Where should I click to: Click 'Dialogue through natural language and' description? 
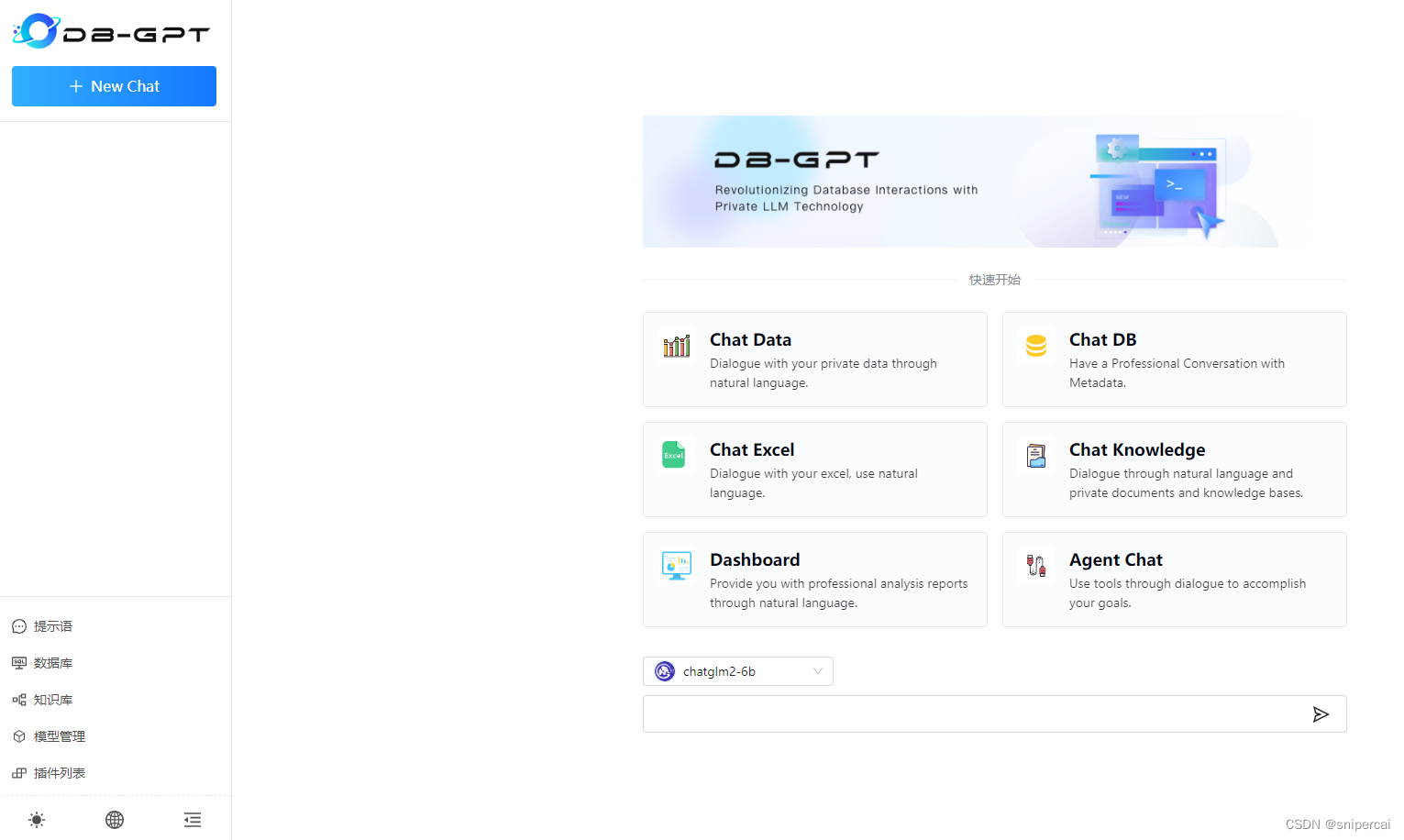(1186, 483)
